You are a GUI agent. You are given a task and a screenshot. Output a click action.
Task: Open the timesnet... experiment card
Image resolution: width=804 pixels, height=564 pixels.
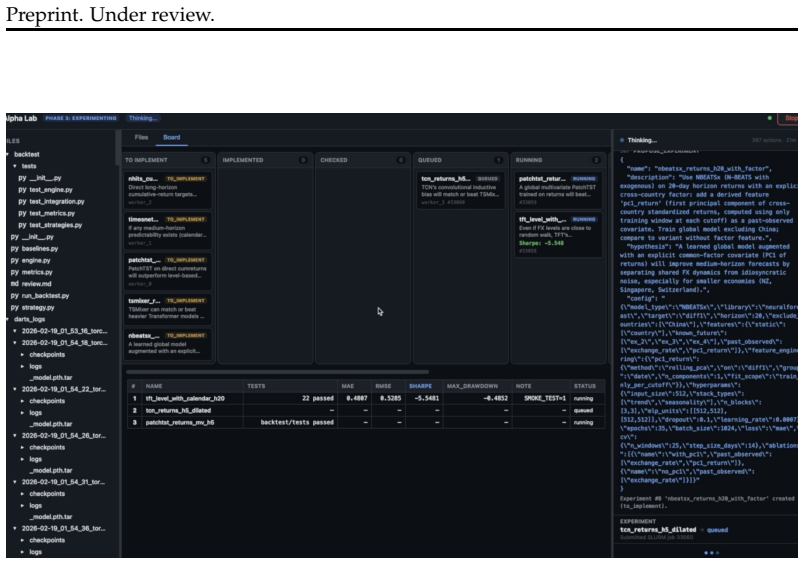[x=168, y=231]
